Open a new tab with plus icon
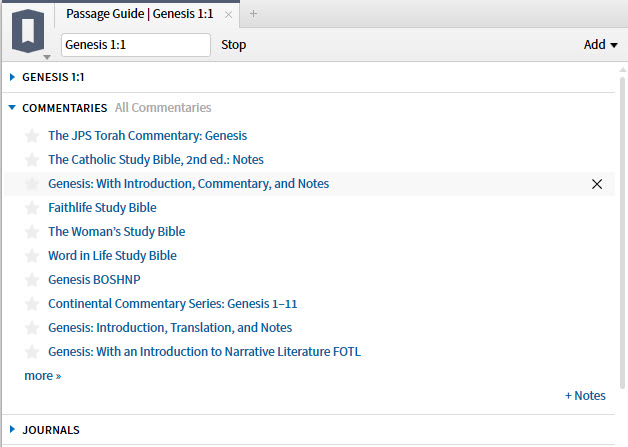The height and width of the screenshot is (447, 628). coord(253,14)
